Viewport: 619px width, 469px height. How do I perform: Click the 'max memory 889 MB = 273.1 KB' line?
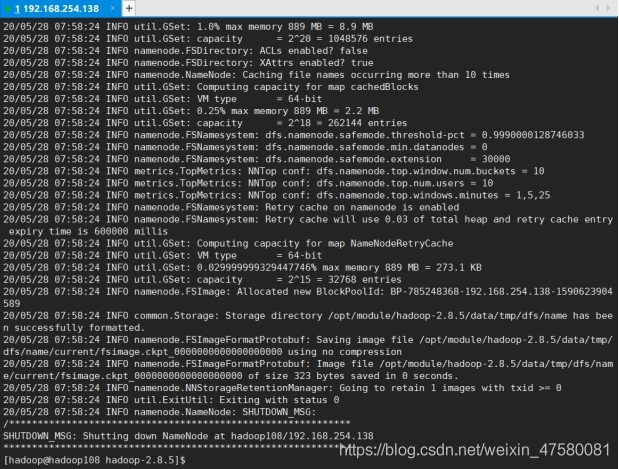point(242,267)
